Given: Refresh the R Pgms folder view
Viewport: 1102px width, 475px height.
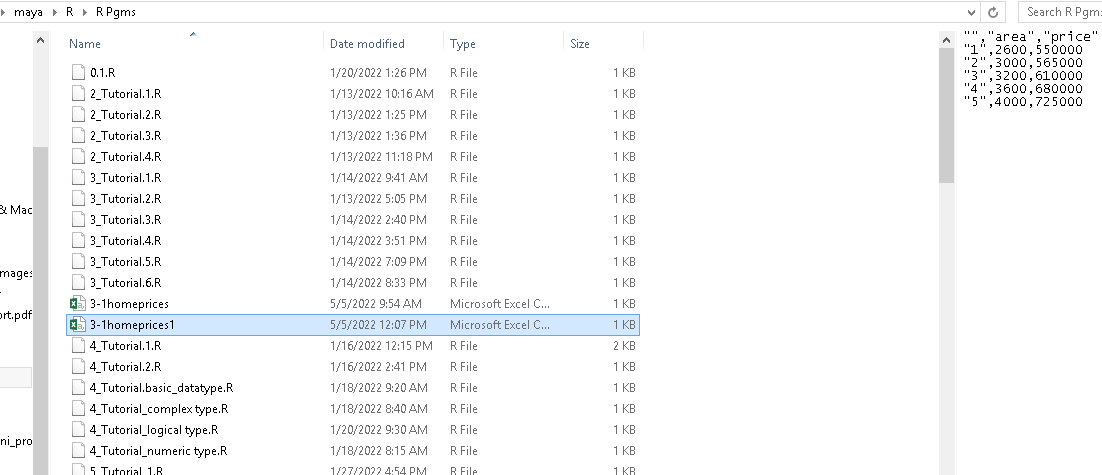Looking at the screenshot, I should [993, 12].
